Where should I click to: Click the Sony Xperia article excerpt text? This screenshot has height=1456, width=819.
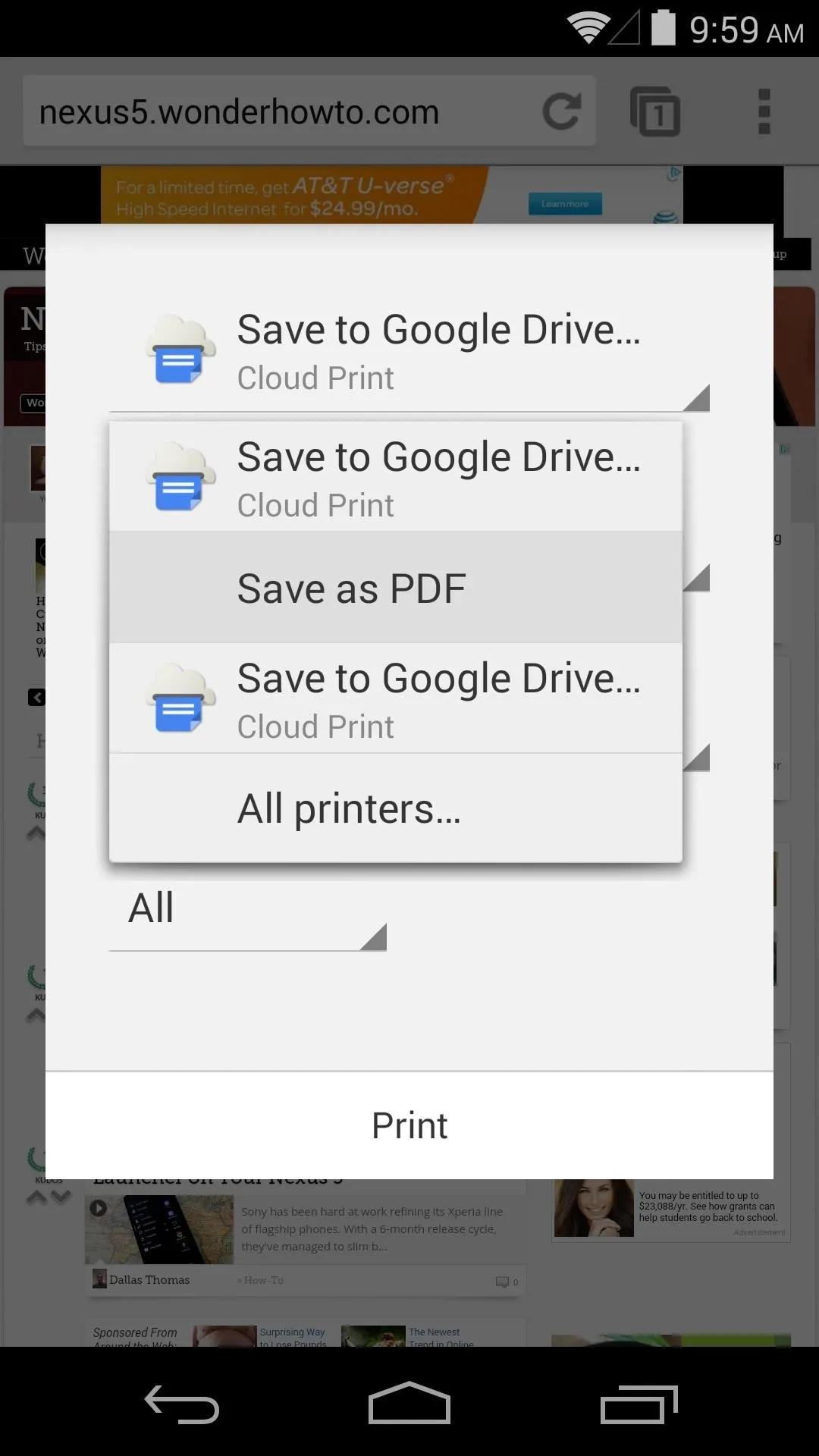372,1229
